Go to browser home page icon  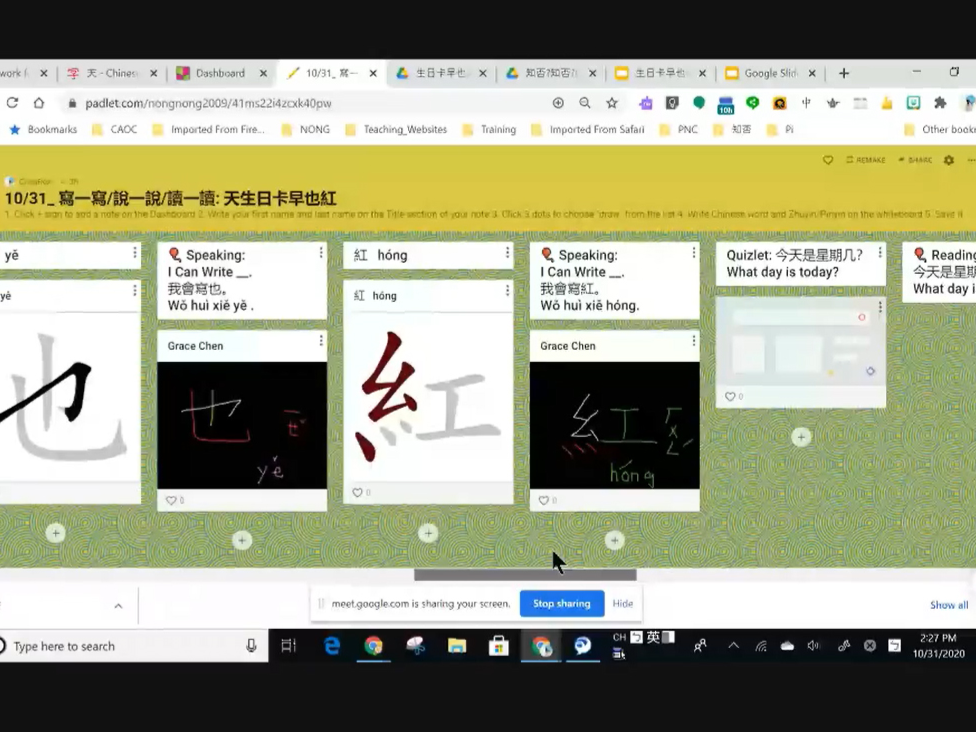coord(39,103)
